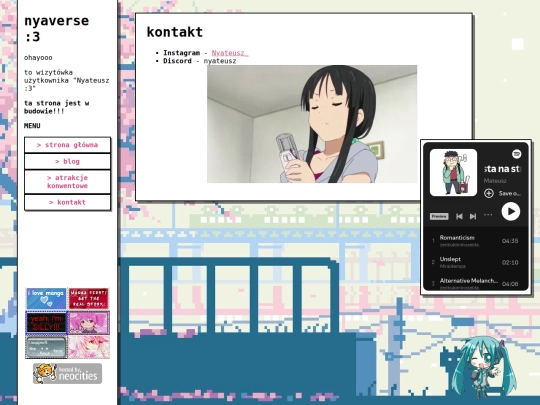Image resolution: width=540 pixels, height=405 pixels.
Task: Click the red manga stamp
Action: tap(89, 299)
